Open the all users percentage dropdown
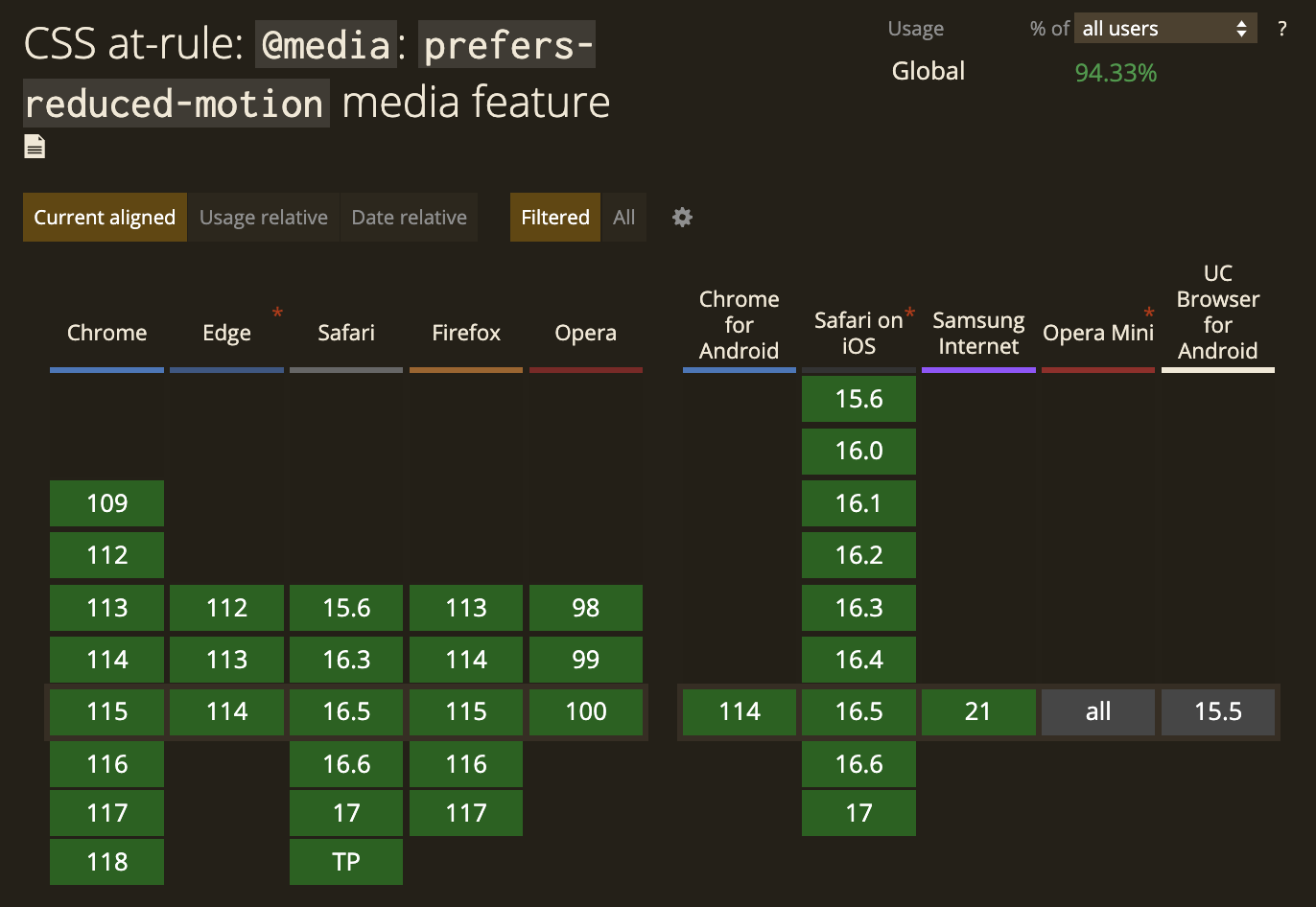The width and height of the screenshot is (1316, 907). coord(1164,28)
